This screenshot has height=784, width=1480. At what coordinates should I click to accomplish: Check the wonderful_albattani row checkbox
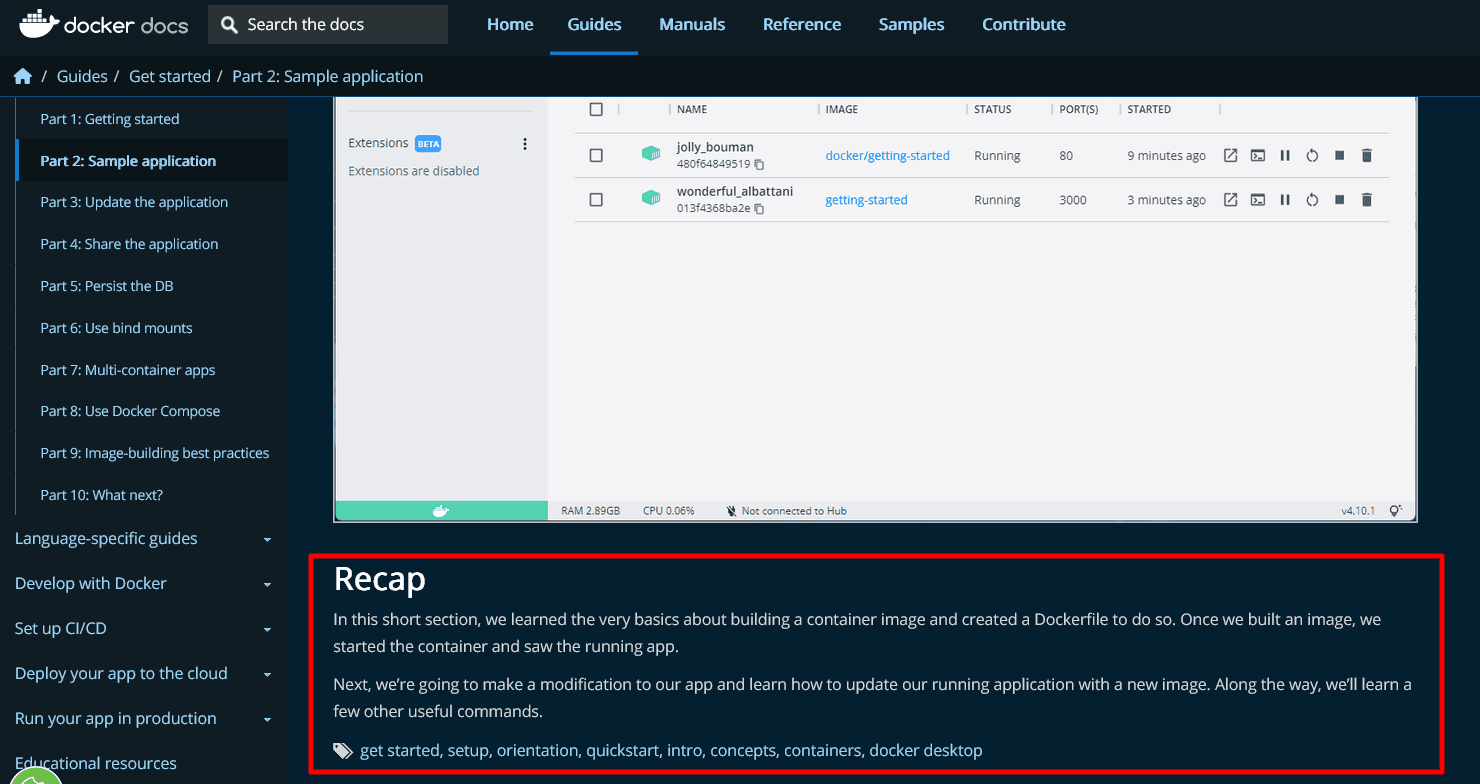(596, 200)
